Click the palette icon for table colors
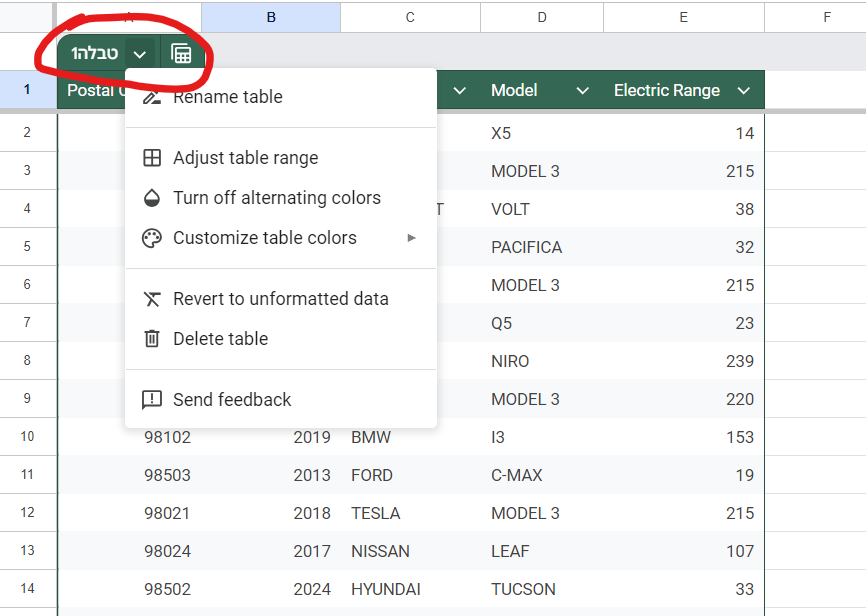Screen dimensions: 866x616 pyautogui.click(x=152, y=238)
